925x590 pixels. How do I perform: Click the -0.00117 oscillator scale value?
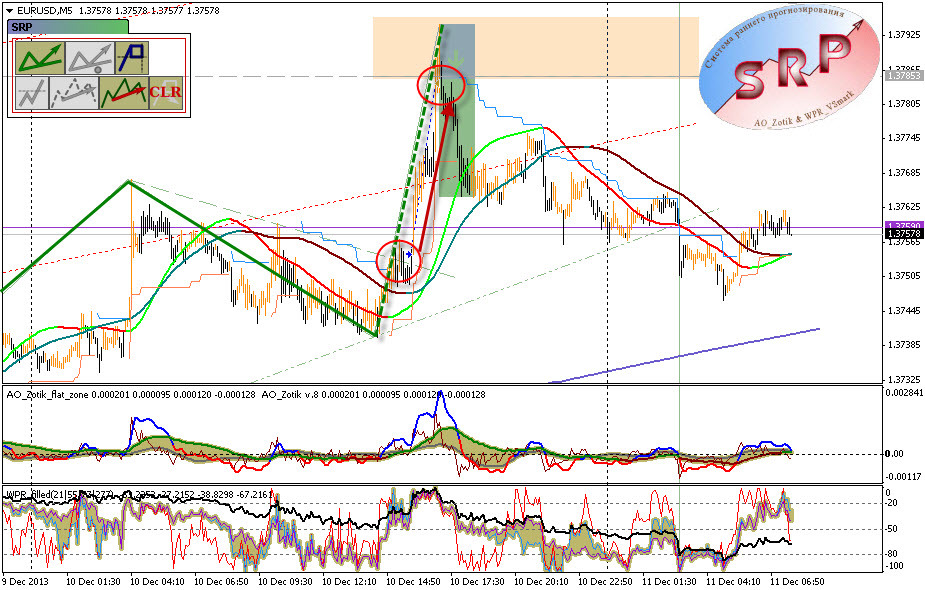[904, 476]
